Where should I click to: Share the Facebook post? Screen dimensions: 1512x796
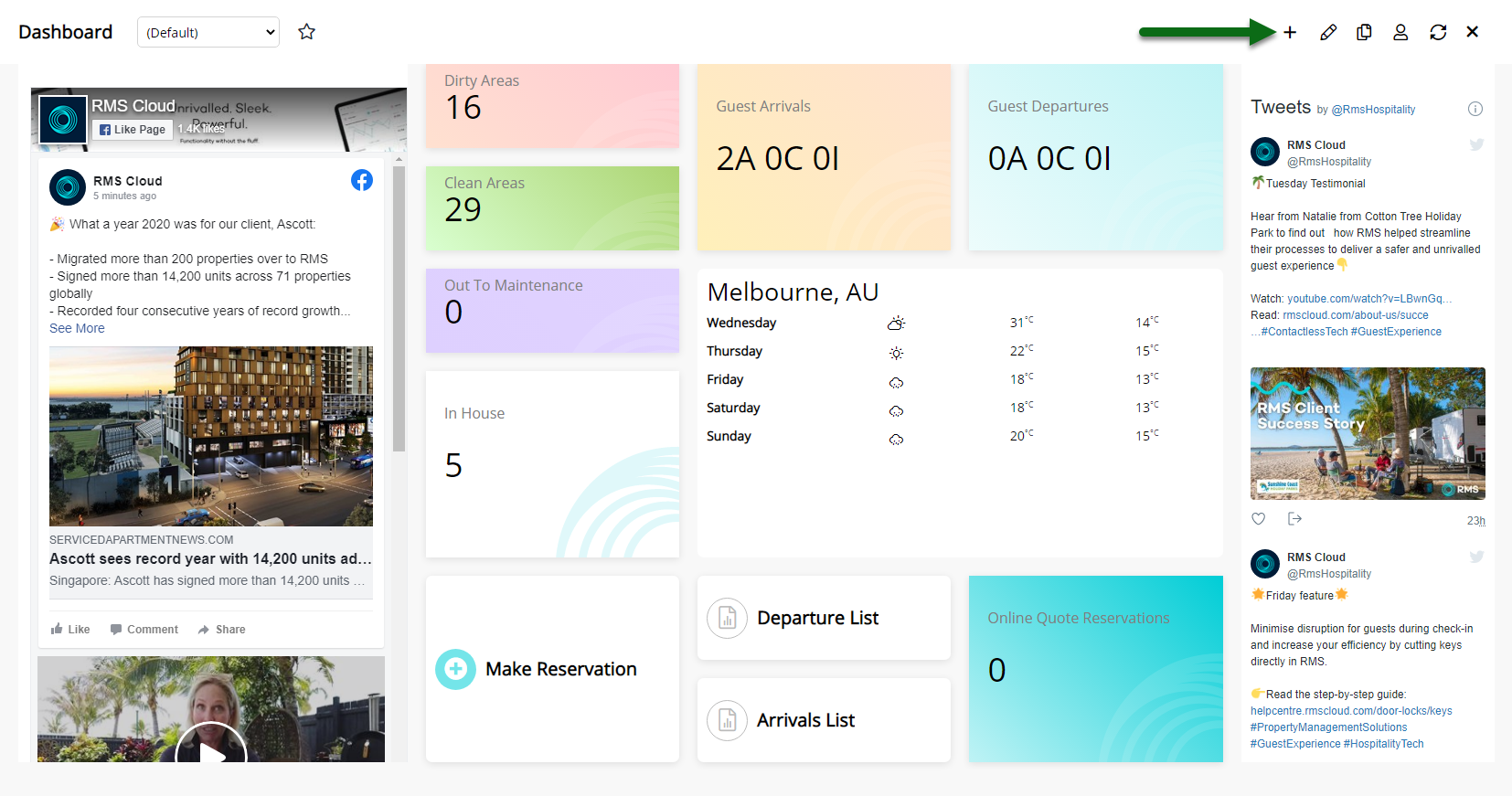click(x=222, y=629)
